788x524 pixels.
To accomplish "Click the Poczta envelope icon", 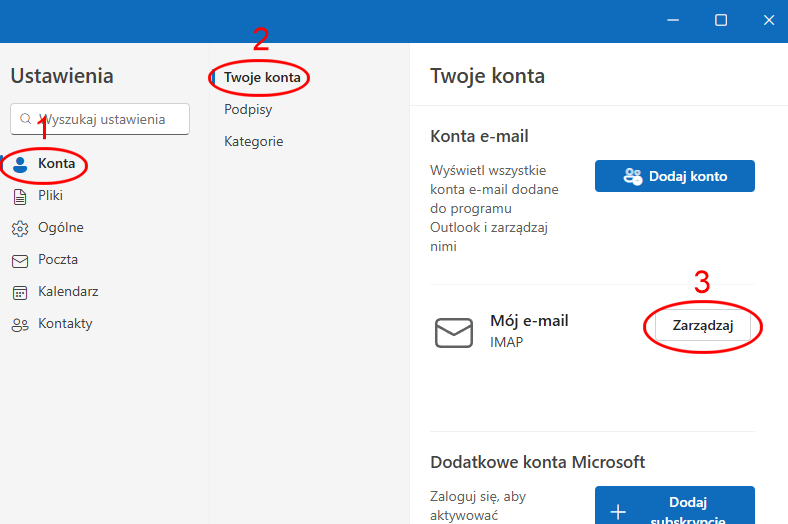I will coord(20,261).
